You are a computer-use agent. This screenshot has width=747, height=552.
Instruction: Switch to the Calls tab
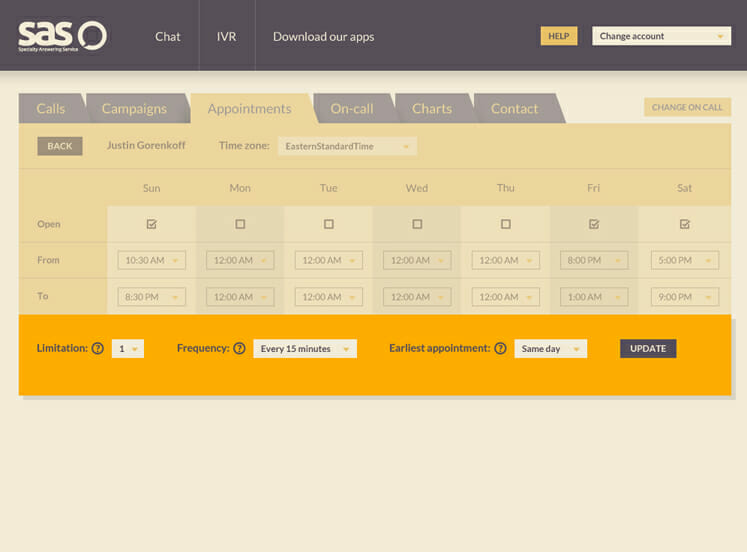click(51, 109)
